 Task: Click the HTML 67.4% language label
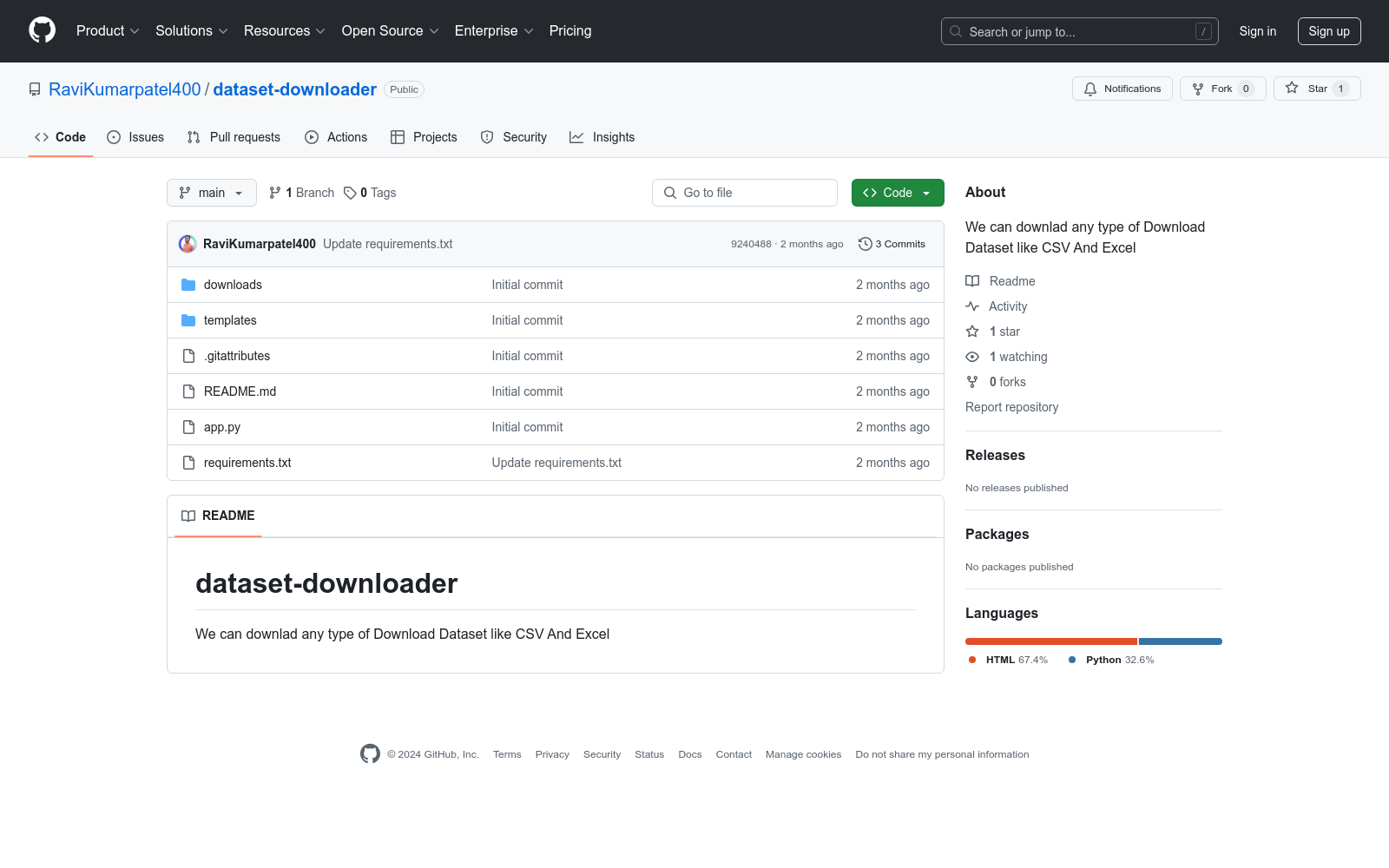tap(1009, 660)
